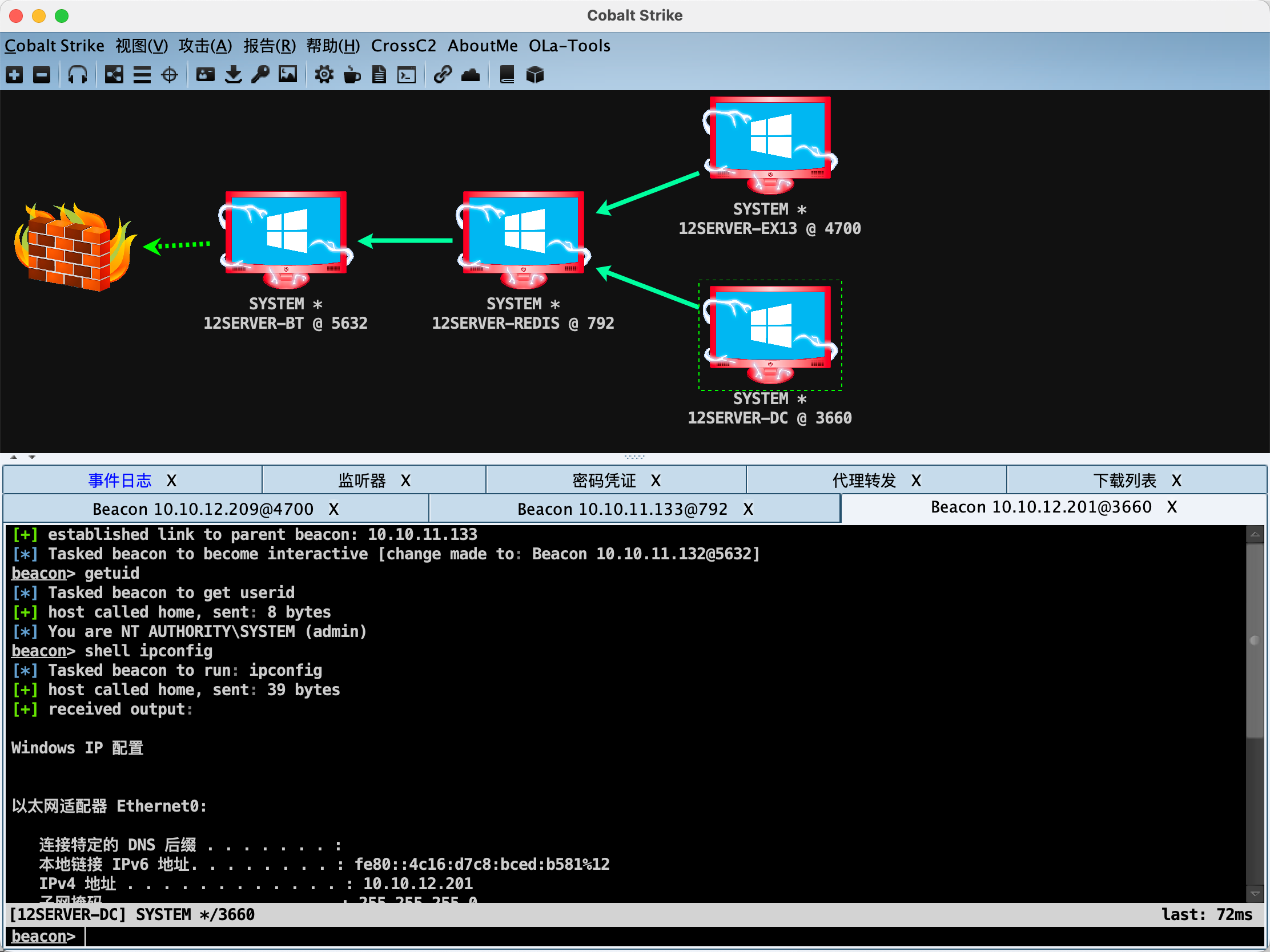Click the coffee cup Java applet icon
This screenshot has width=1270, height=952.
pos(351,75)
